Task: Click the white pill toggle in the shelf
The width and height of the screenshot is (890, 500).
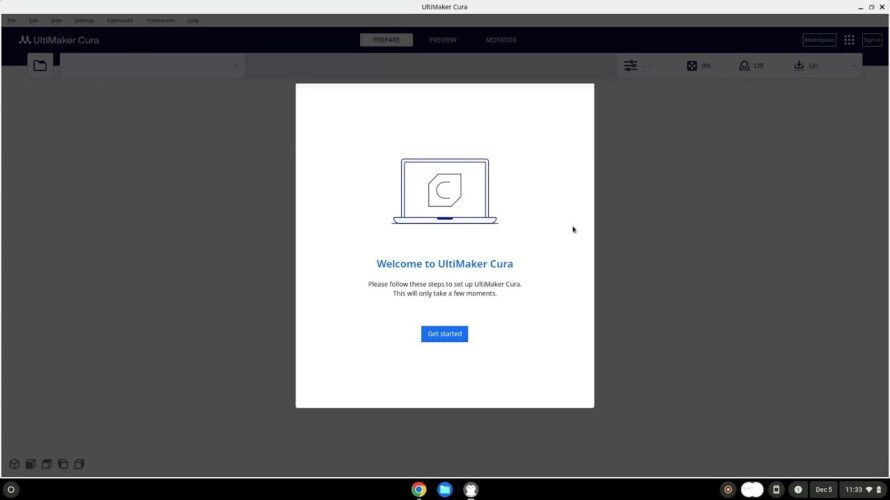Action: [752, 489]
